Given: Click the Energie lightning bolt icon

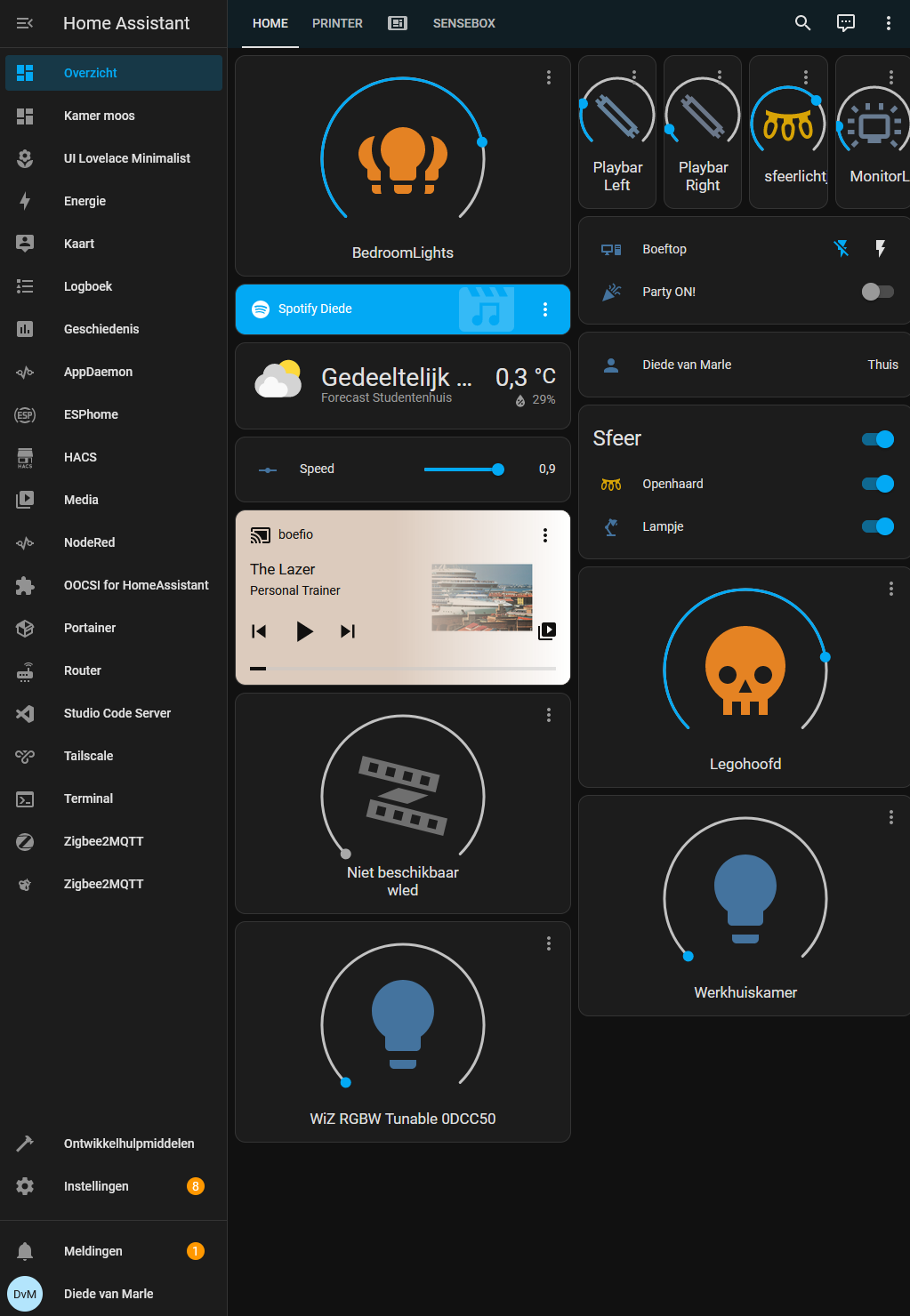Looking at the screenshot, I should (x=25, y=201).
